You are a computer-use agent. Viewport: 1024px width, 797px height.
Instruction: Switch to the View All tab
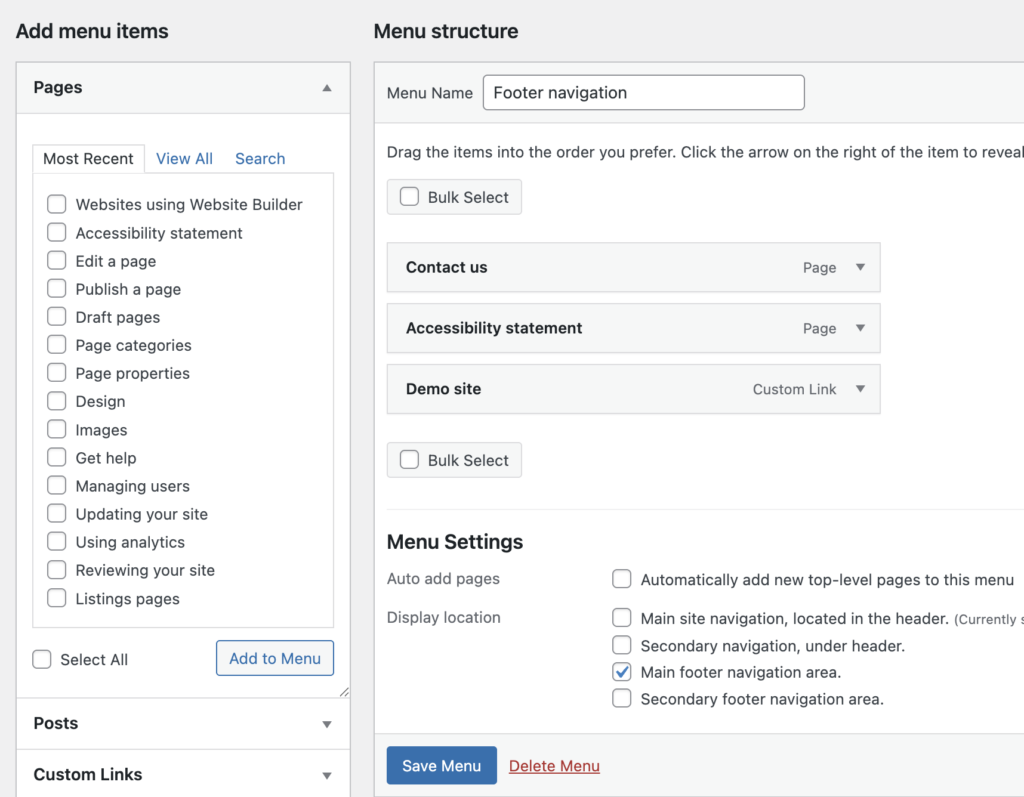pos(184,159)
